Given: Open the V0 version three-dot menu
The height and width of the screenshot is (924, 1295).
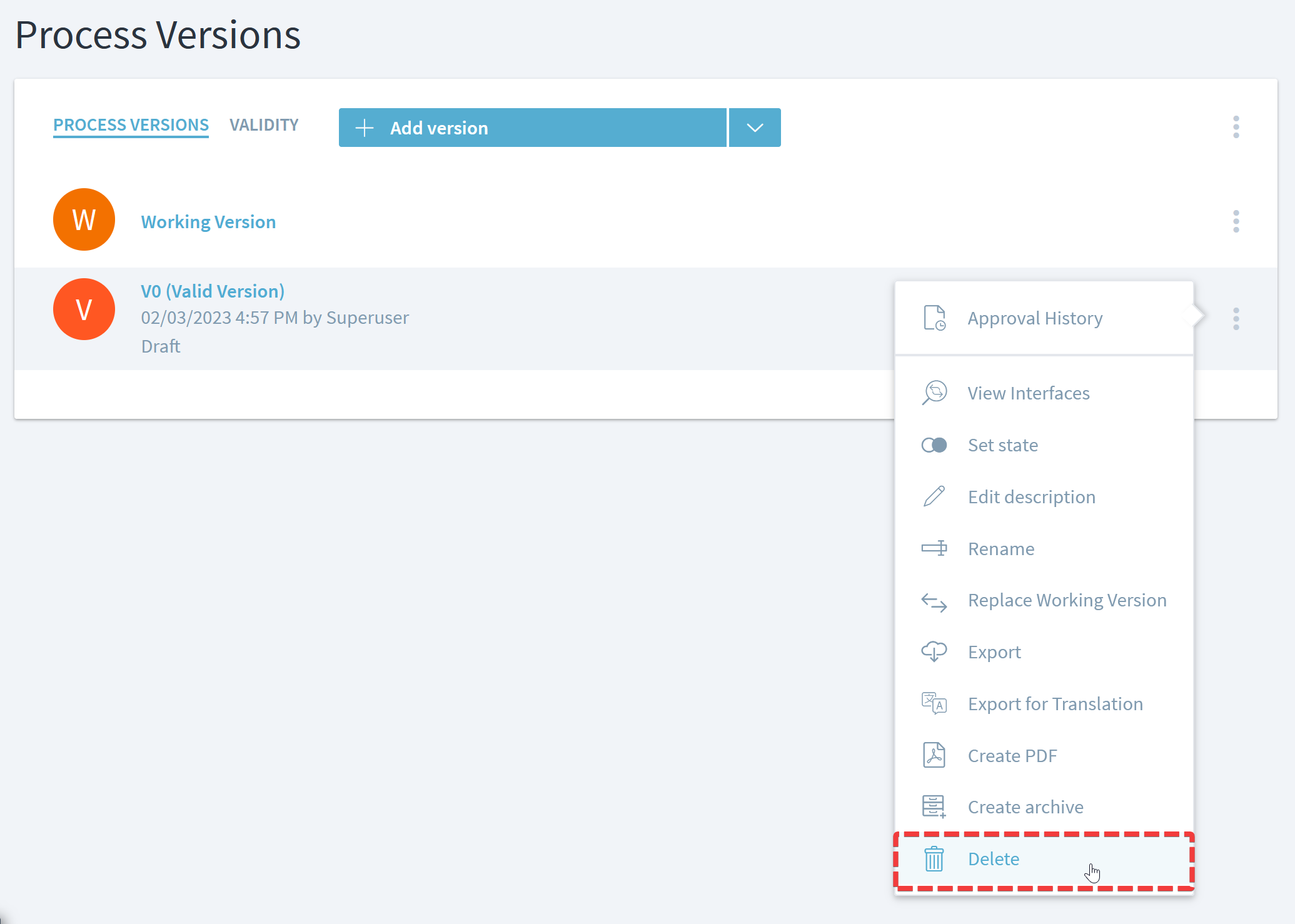Looking at the screenshot, I should 1236,319.
